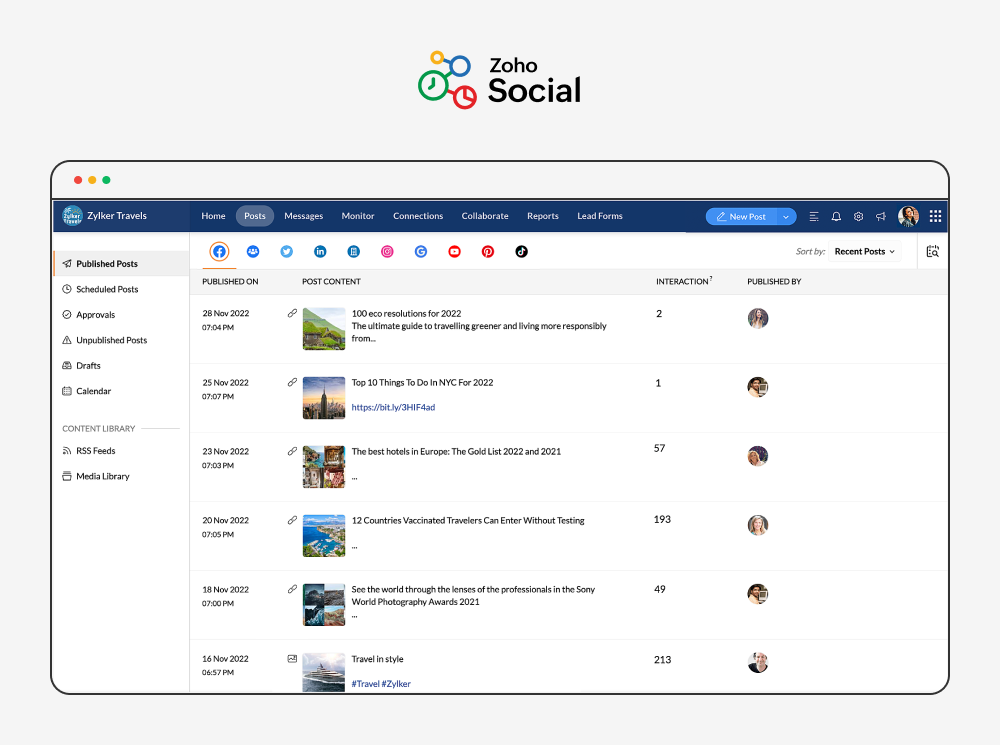Click publisher avatar for 23 Nov 2022 post
The width and height of the screenshot is (1000, 745).
click(x=758, y=455)
